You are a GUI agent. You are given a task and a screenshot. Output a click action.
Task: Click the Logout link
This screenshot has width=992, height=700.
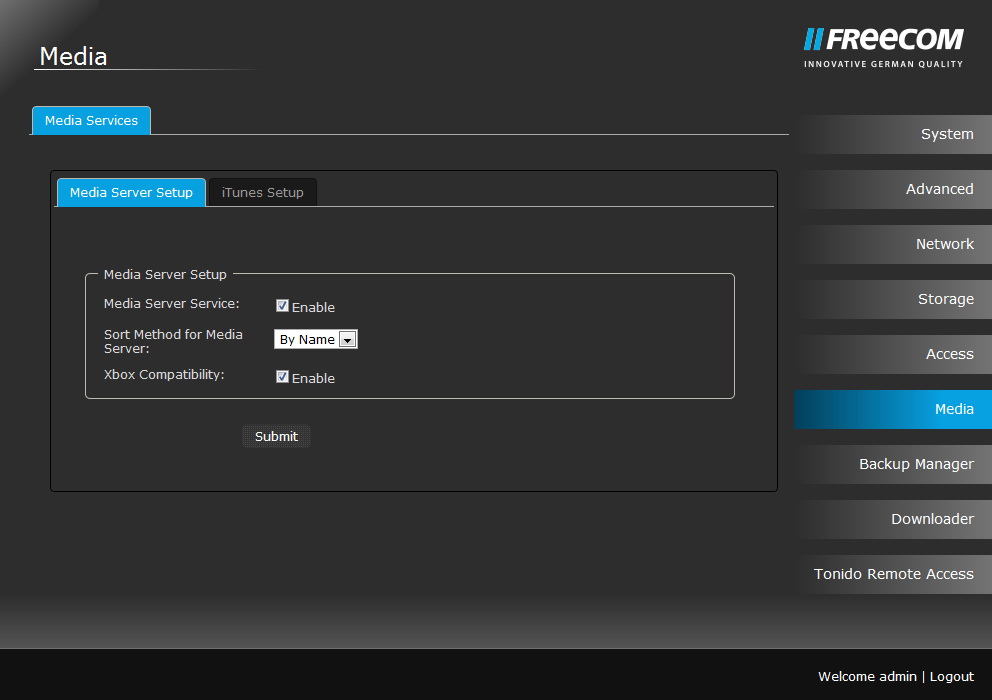coord(952,677)
